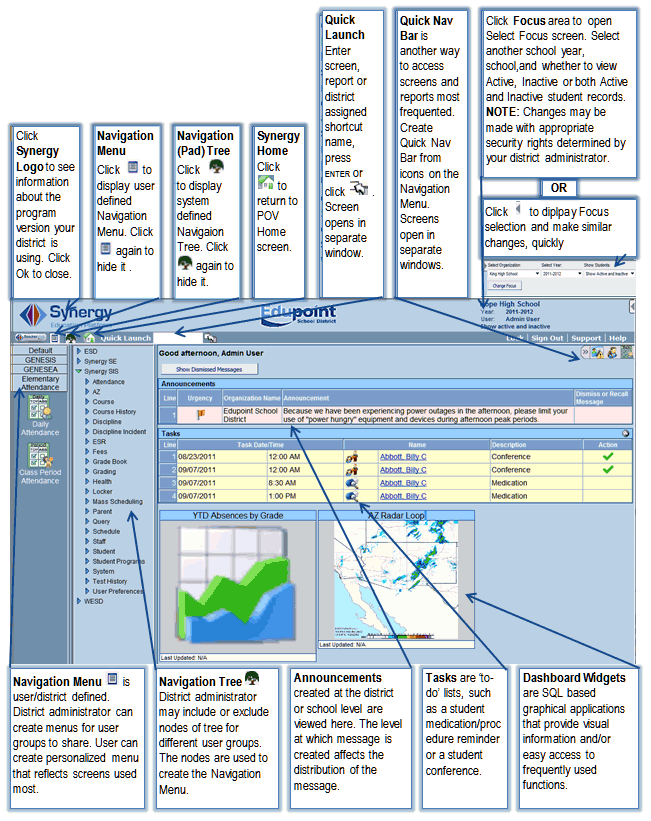Click Dismiss or Recall Message column header
651x821 pixels.
tap(603, 398)
